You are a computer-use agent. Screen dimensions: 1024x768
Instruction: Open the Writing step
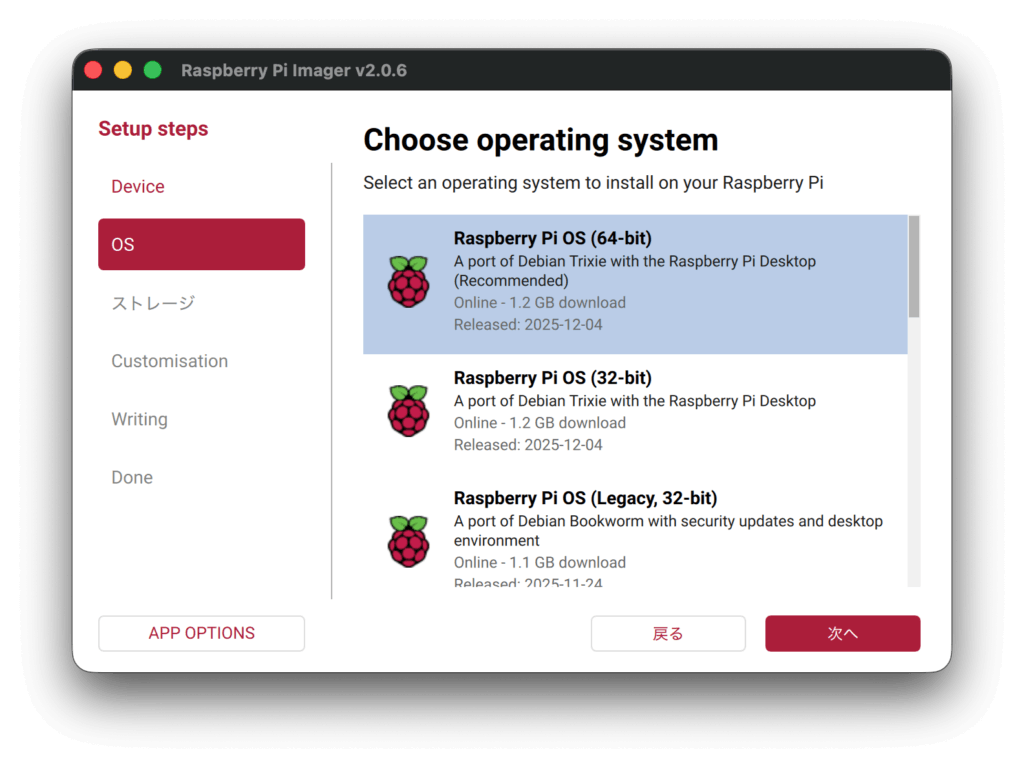[139, 419]
